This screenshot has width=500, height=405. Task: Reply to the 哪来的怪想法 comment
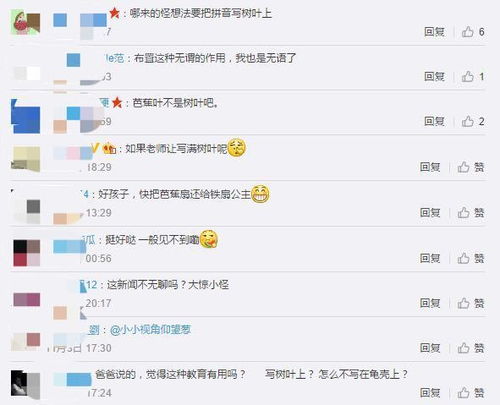tap(434, 32)
